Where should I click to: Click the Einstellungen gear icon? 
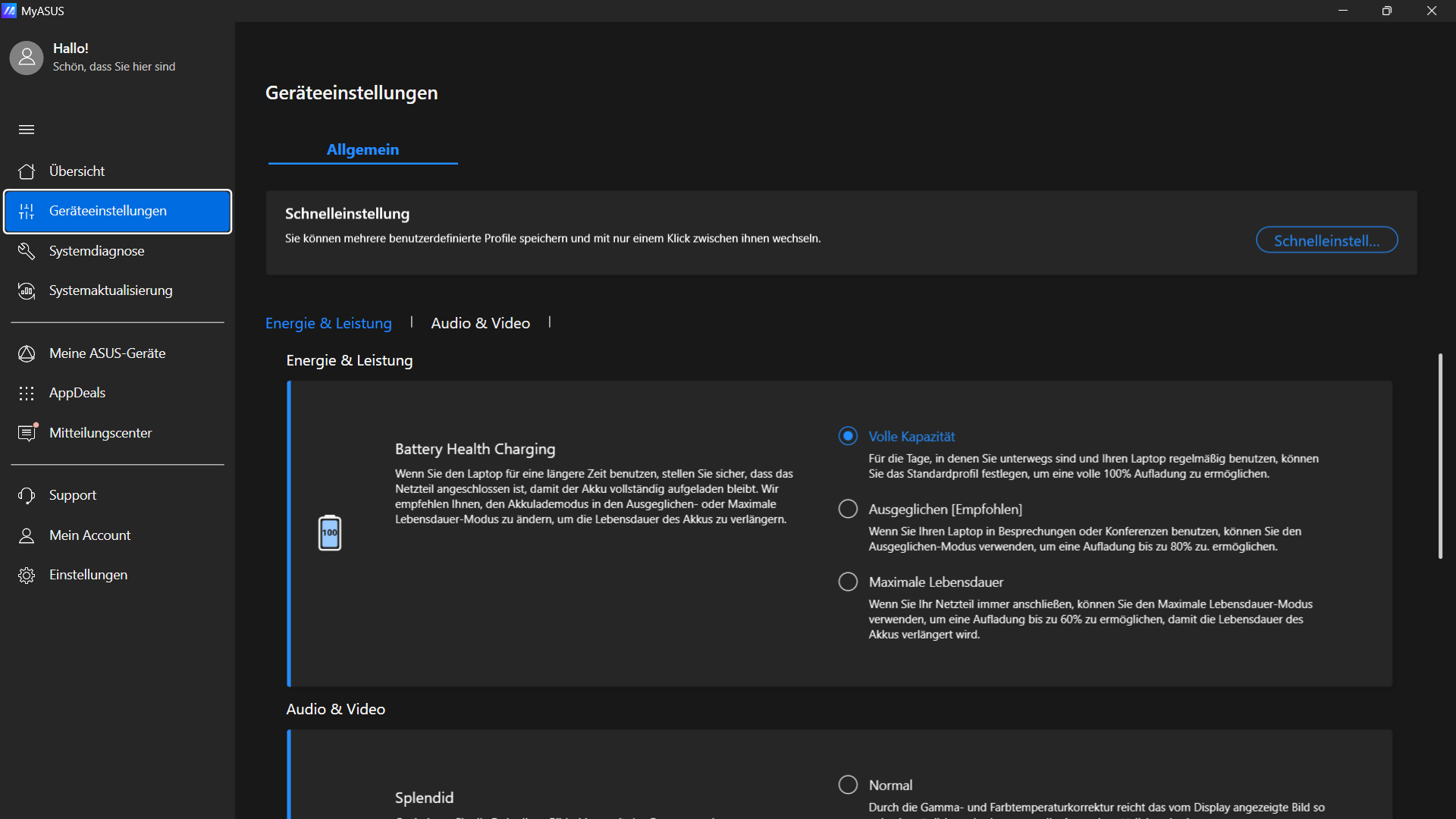[27, 575]
